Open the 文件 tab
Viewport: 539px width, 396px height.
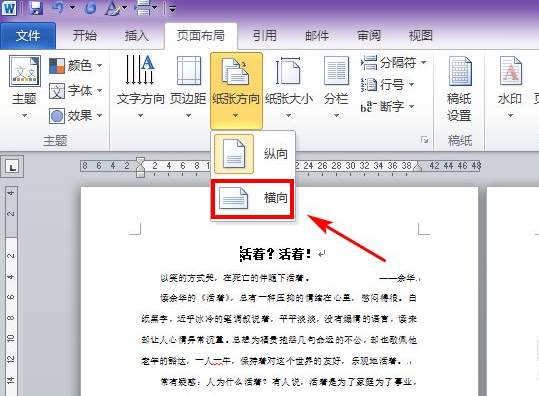[x=28, y=36]
